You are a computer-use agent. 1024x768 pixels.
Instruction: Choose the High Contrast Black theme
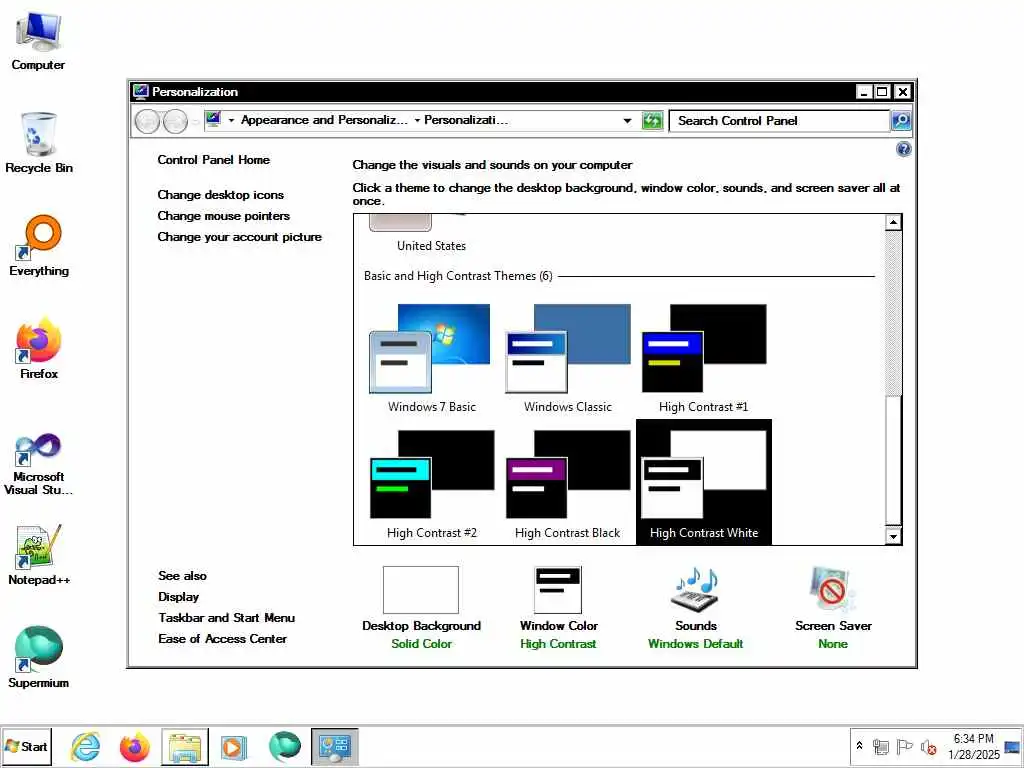pyautogui.click(x=568, y=484)
